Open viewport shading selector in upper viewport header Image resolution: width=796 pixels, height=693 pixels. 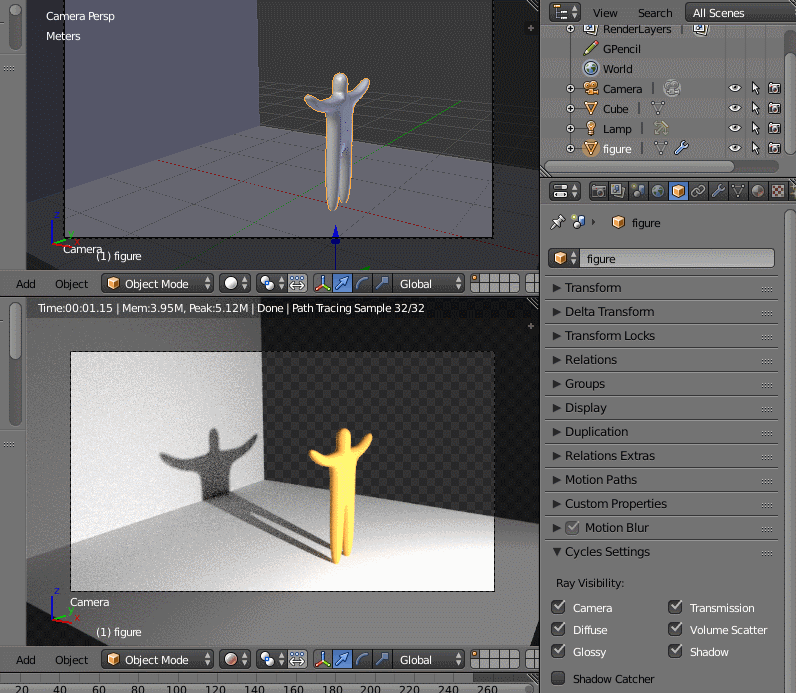coord(235,283)
